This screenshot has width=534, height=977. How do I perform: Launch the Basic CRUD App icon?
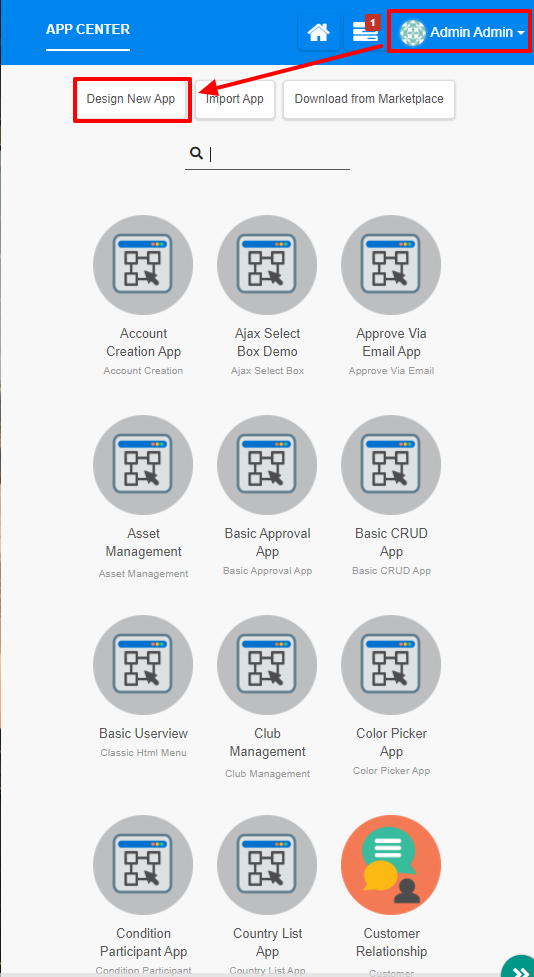click(391, 465)
